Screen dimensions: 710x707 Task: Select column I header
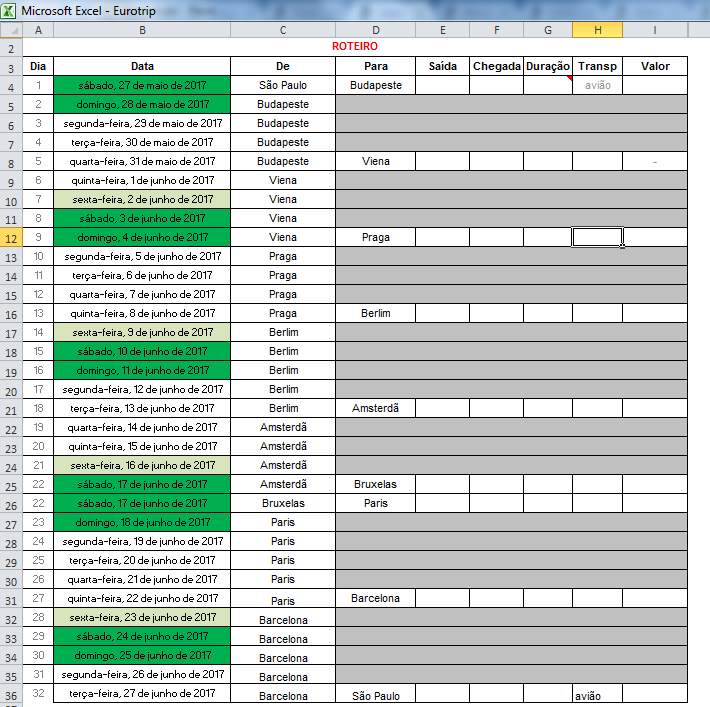tap(655, 30)
